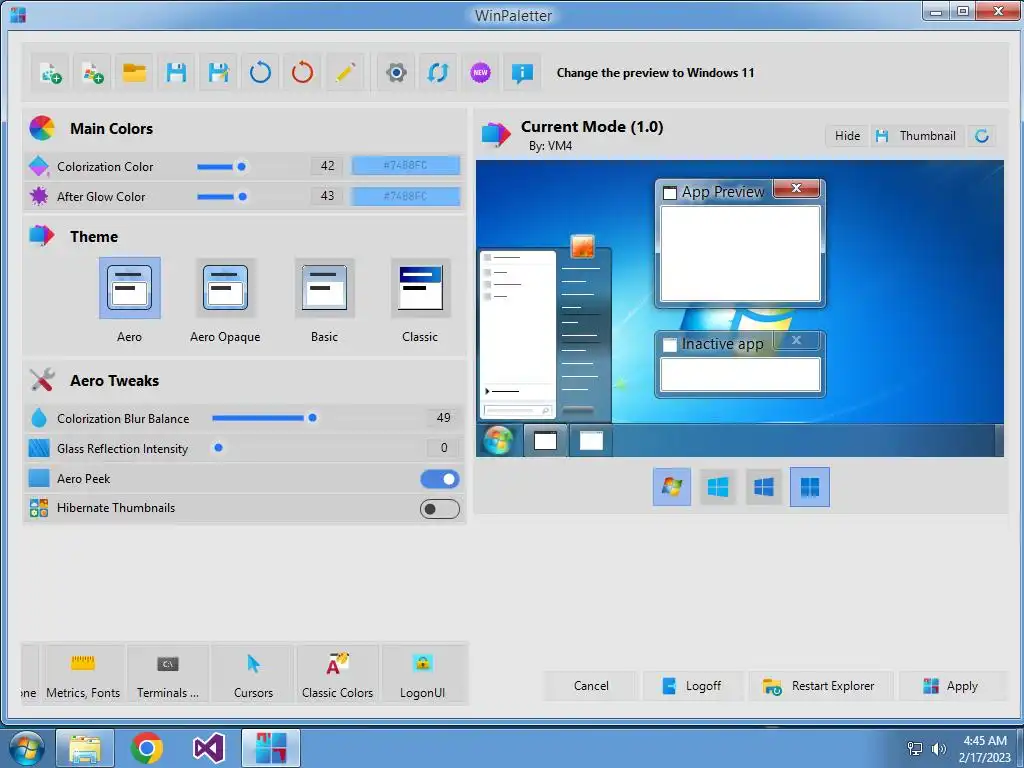Refresh the preview with the circular arrow
This screenshot has height=768, width=1024.
click(982, 136)
